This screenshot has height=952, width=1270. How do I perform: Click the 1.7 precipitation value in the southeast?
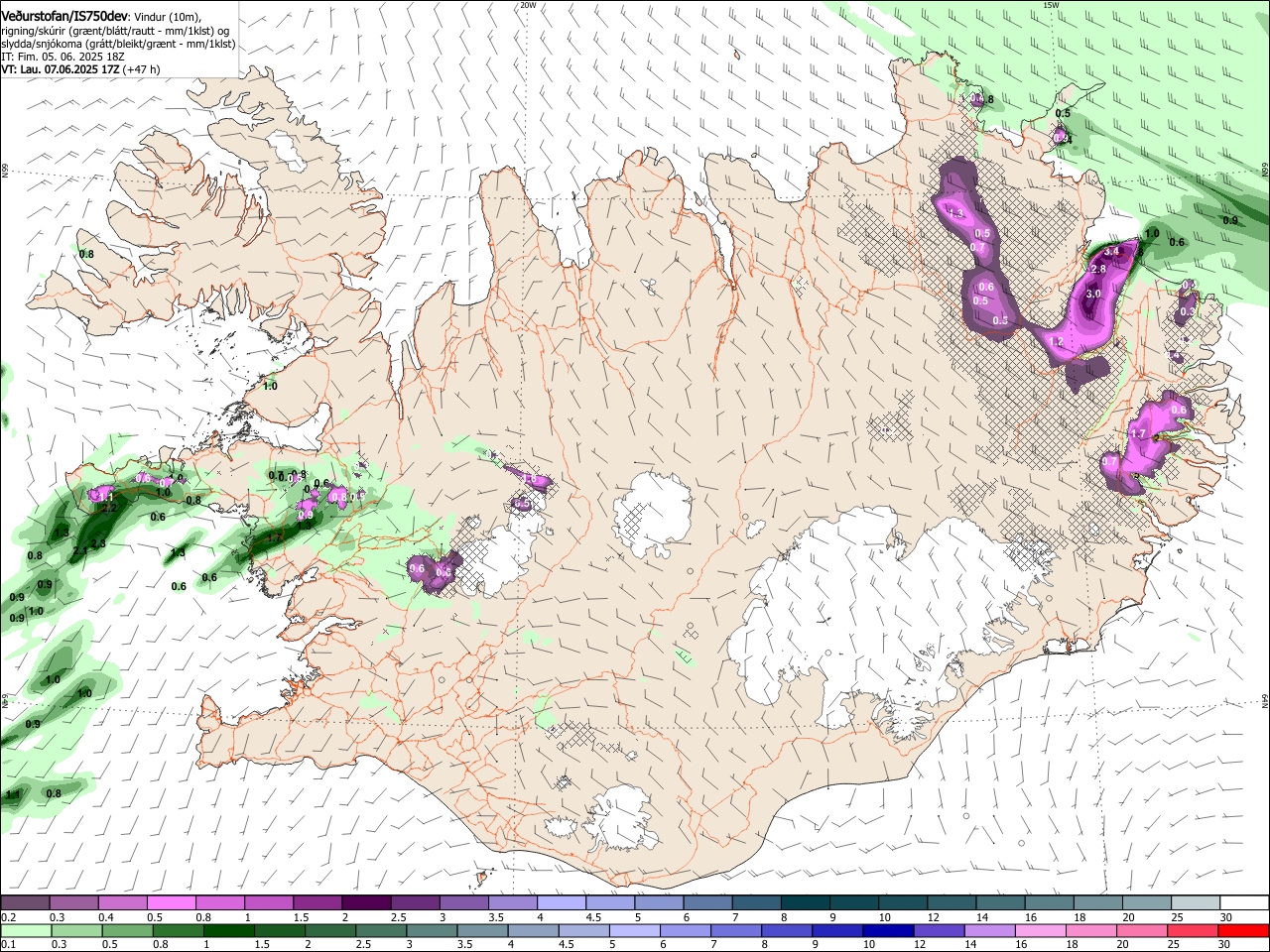[1139, 433]
